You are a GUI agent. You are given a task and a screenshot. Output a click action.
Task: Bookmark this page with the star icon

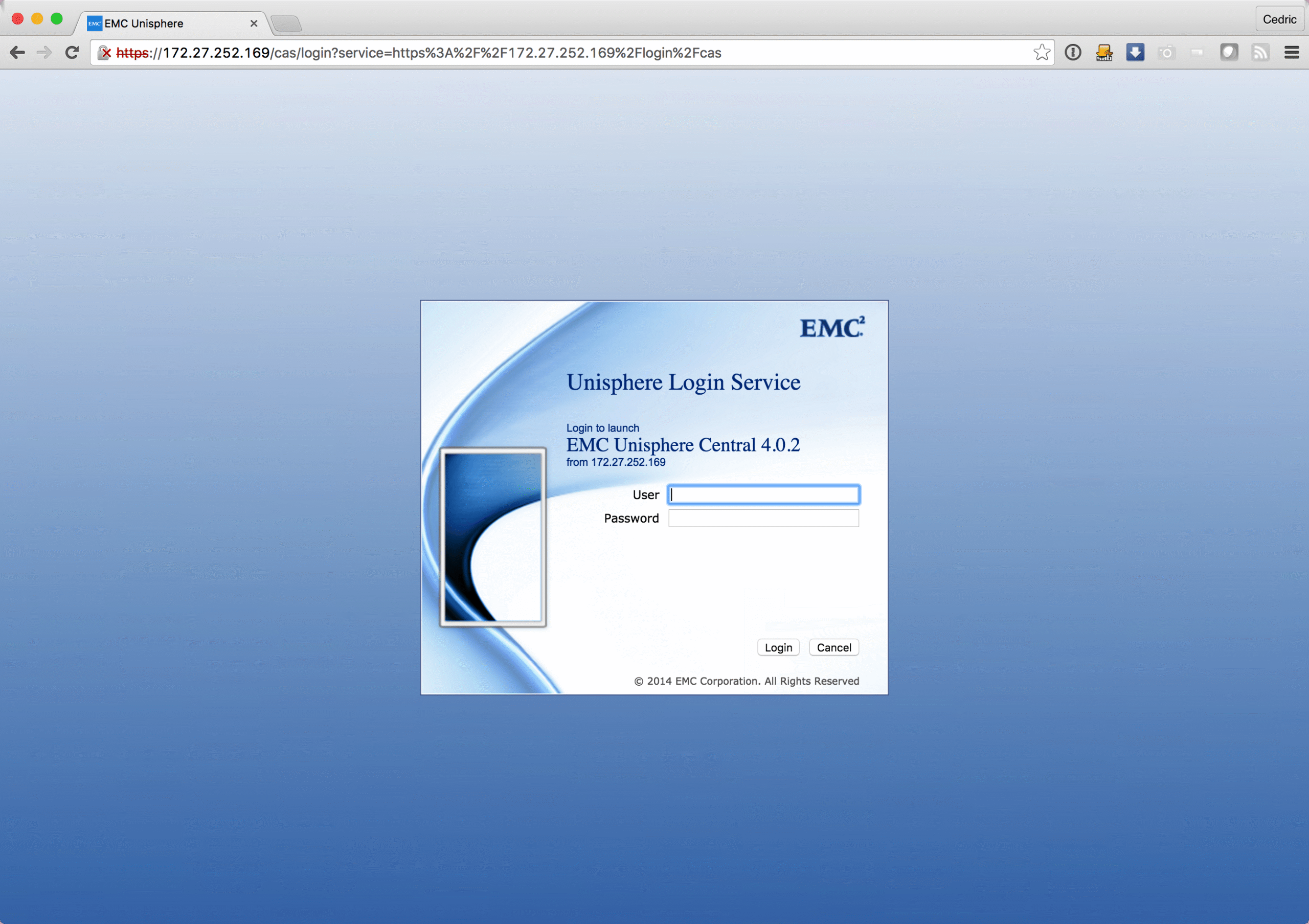click(x=1041, y=53)
